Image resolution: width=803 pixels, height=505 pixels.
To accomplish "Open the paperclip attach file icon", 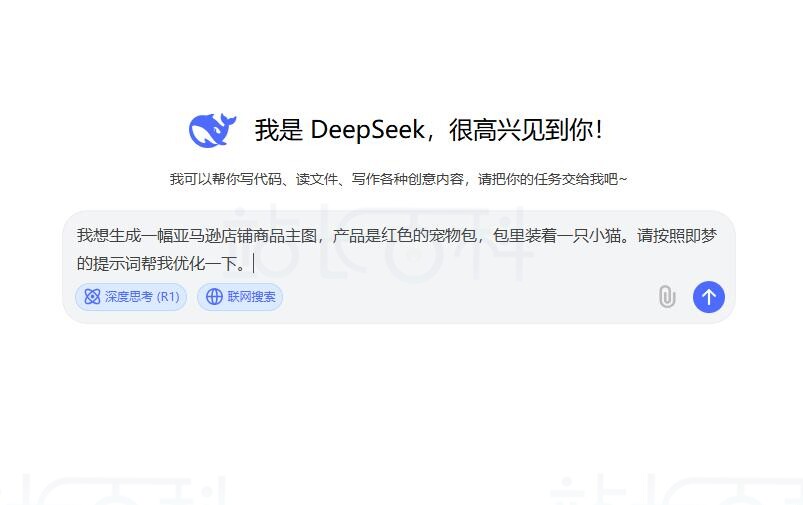I will 667,297.
